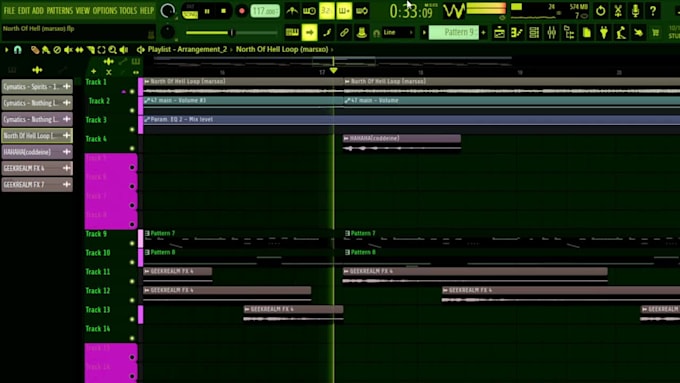The height and width of the screenshot is (383, 680).
Task: Select the playlist Slip tool
Action: (79, 50)
